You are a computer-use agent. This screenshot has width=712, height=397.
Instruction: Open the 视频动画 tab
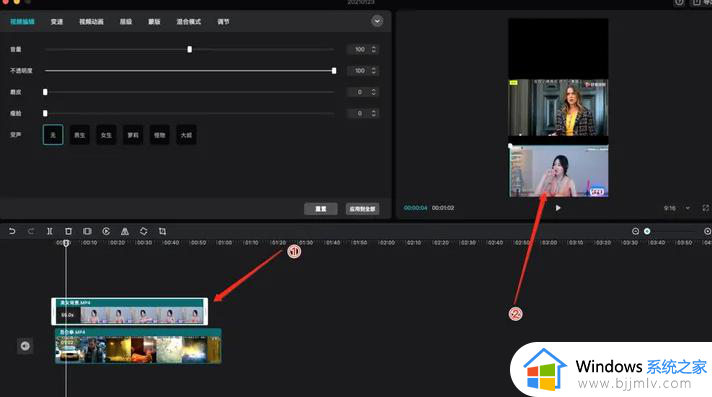(x=91, y=21)
